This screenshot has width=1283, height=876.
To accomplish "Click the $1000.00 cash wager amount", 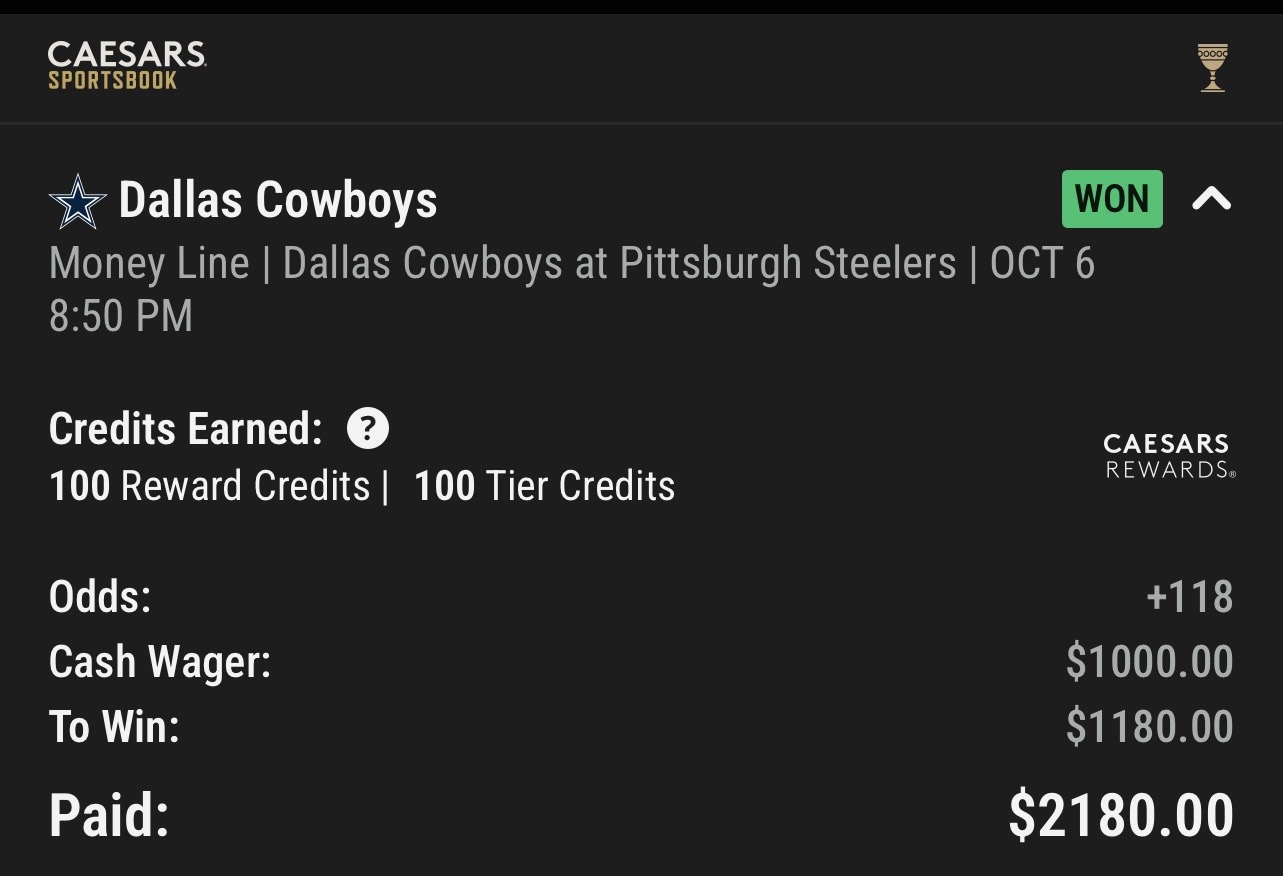I will coord(1149,662).
